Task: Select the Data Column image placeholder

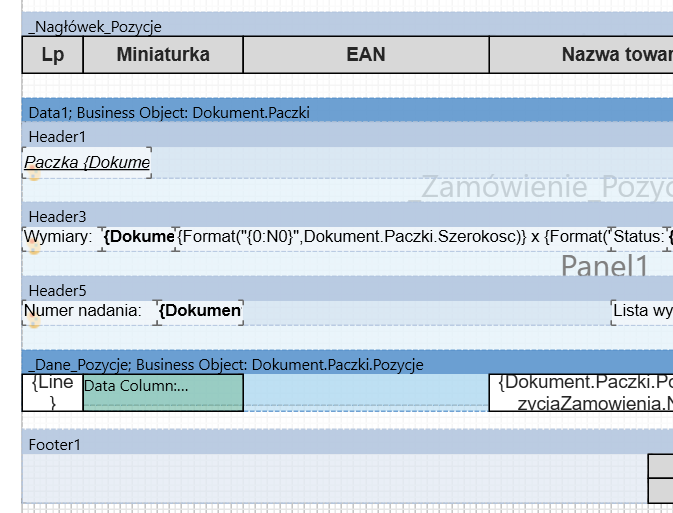Action: tap(163, 392)
